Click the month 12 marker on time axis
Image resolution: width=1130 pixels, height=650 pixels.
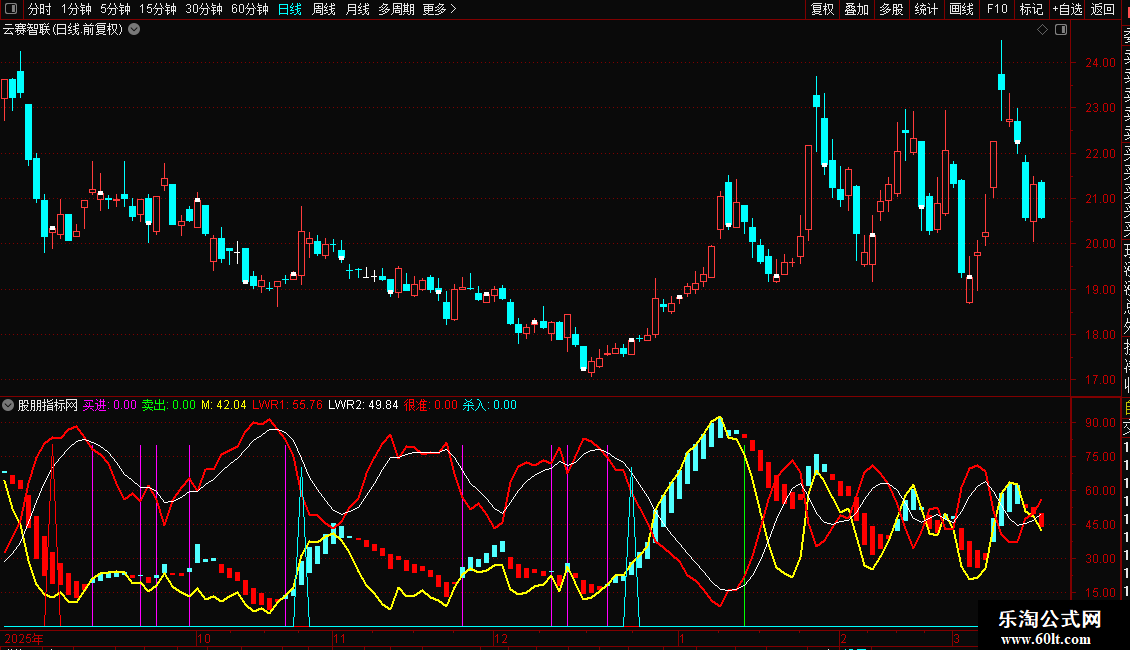click(501, 638)
